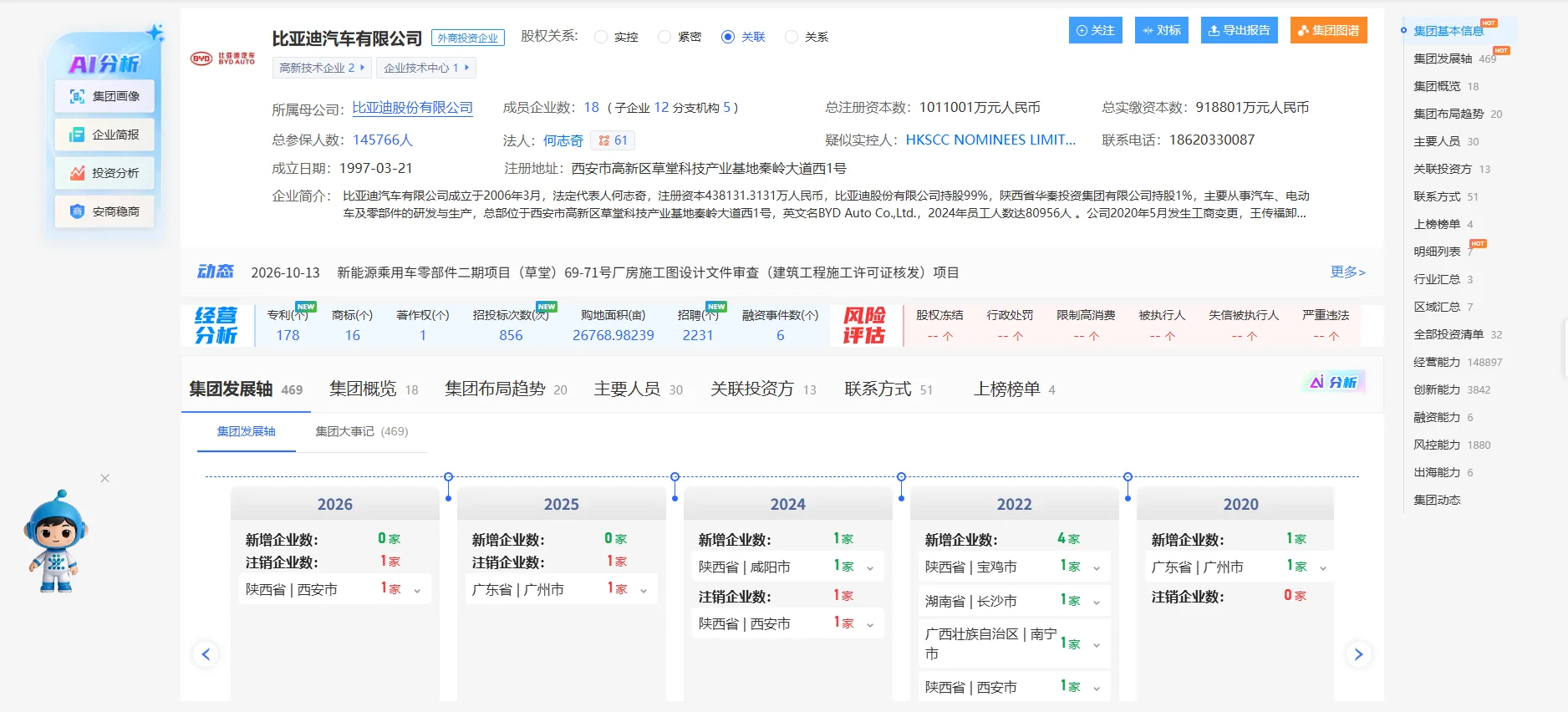Jump to 全部投资清单 32 in side navigation
1568x712 pixels.
[x=1457, y=334]
